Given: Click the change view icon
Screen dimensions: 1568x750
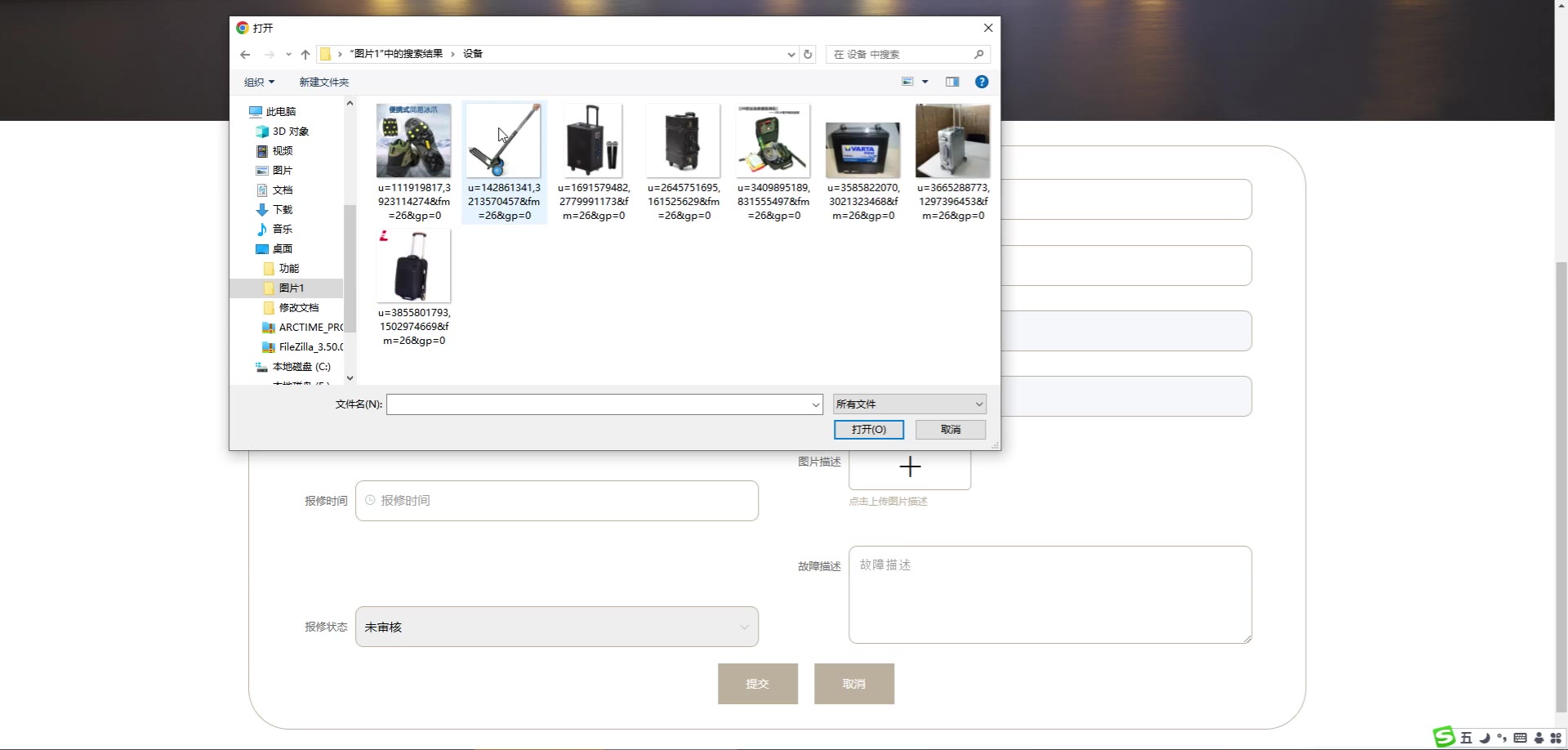Looking at the screenshot, I should coord(907,82).
